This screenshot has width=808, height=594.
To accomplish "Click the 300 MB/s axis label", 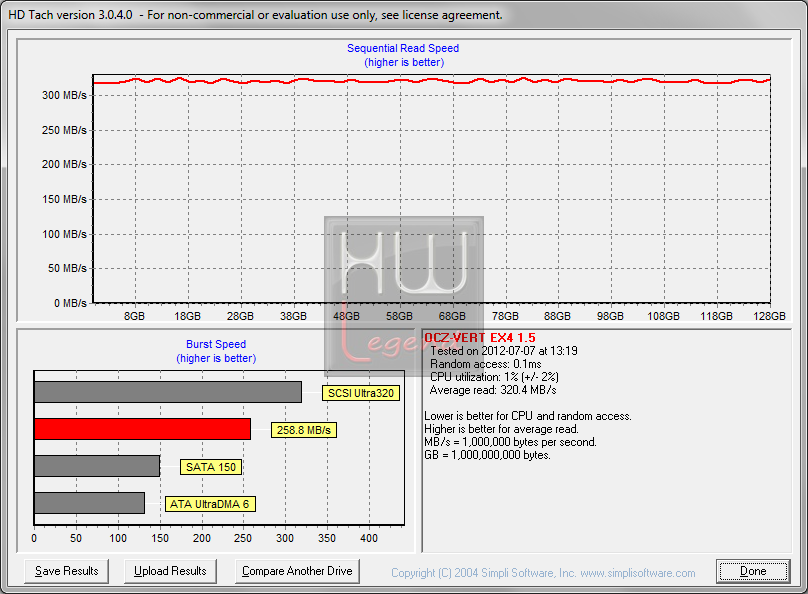I will [x=64, y=95].
